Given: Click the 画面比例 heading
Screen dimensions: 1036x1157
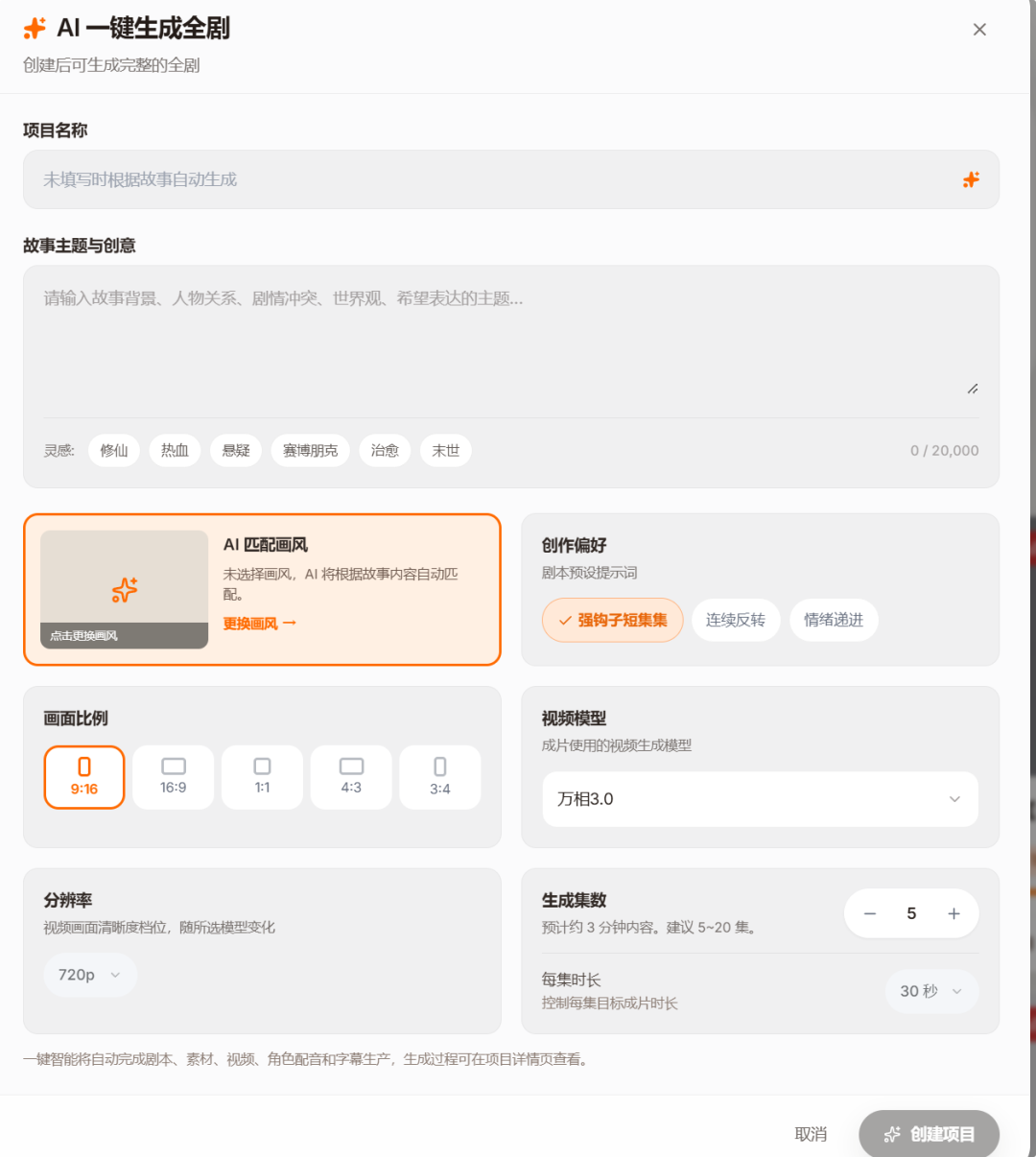Looking at the screenshot, I should [76, 718].
